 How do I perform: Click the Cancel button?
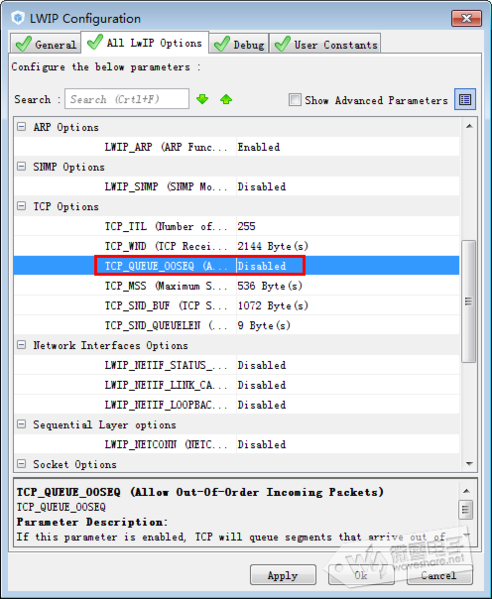(439, 575)
